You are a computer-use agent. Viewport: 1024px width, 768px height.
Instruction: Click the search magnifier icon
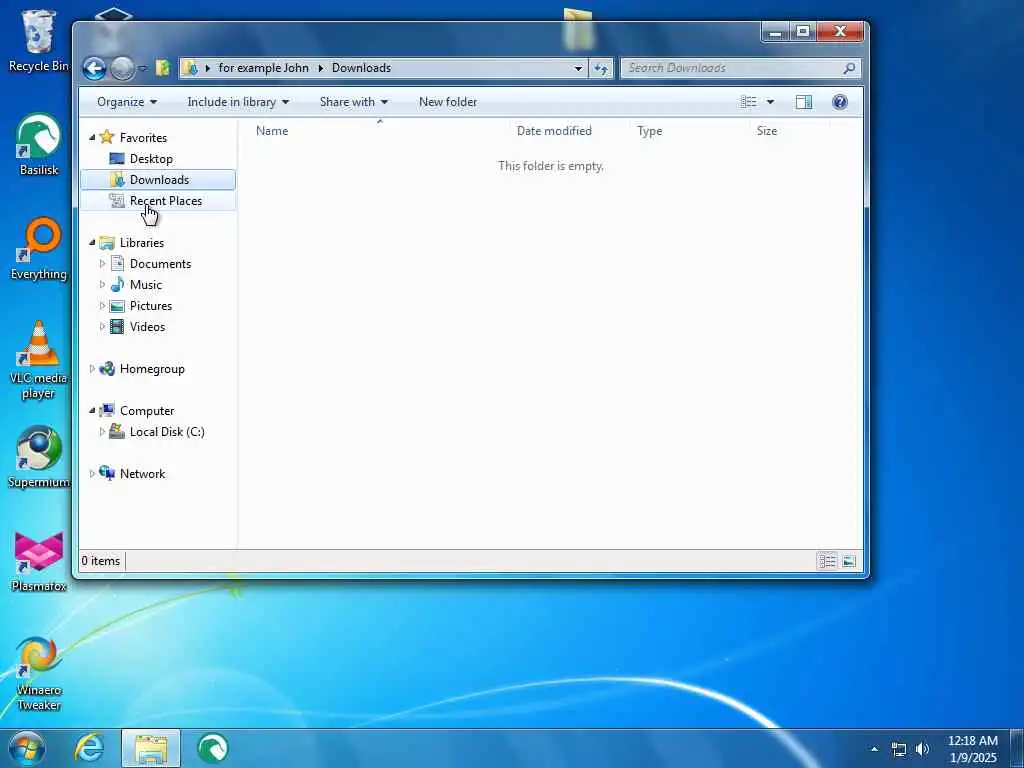[849, 68]
